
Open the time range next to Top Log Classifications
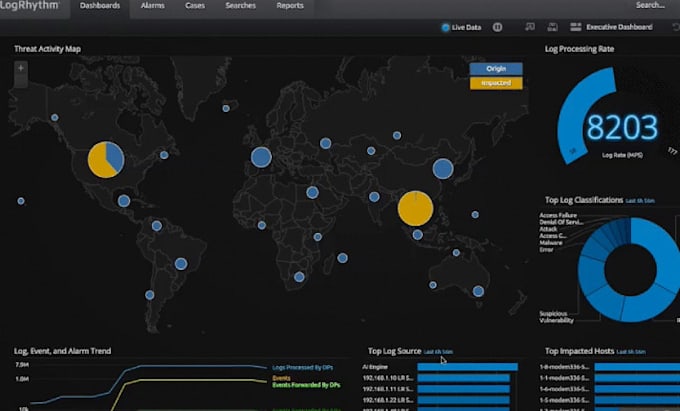(x=640, y=201)
